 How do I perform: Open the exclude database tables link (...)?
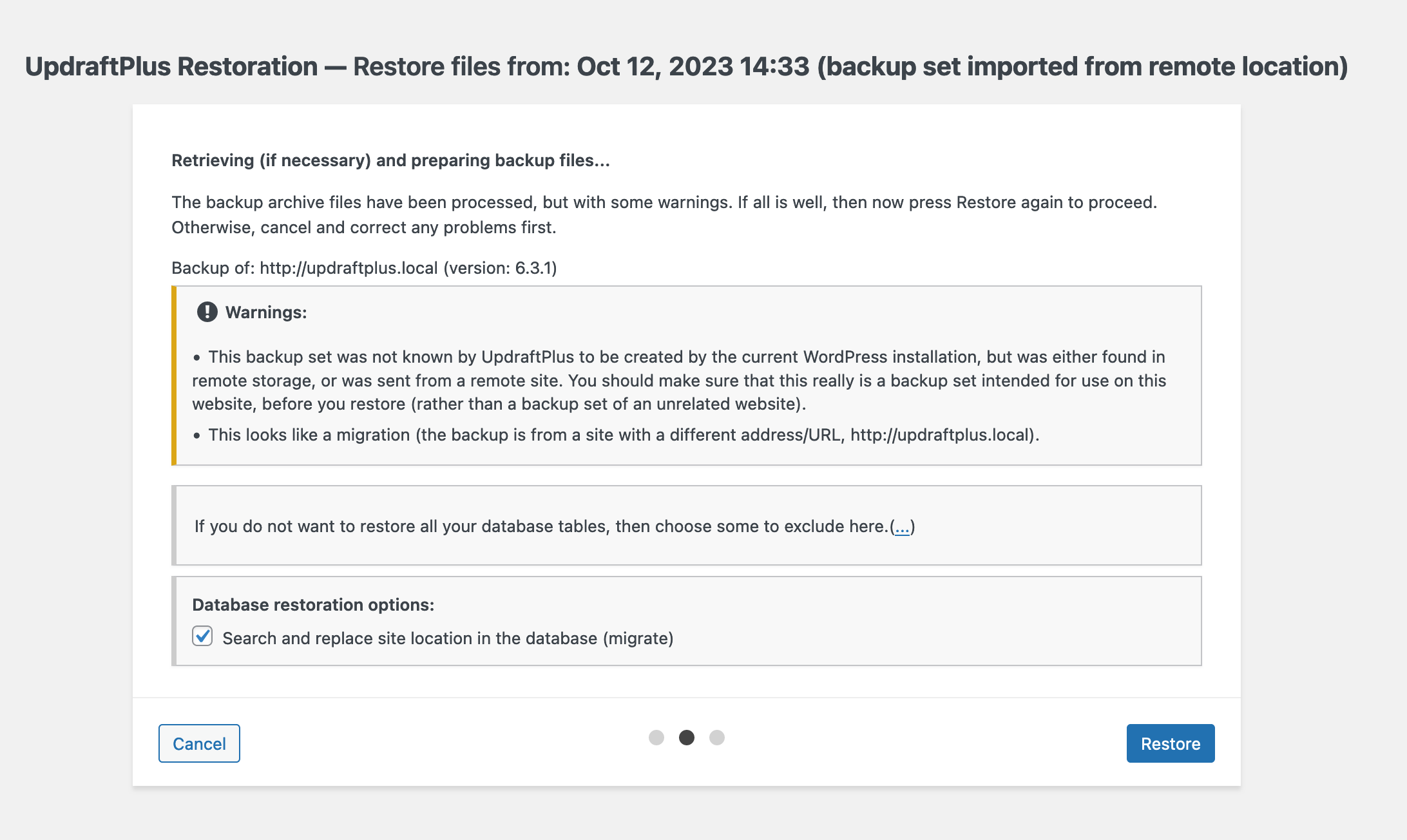tap(902, 526)
